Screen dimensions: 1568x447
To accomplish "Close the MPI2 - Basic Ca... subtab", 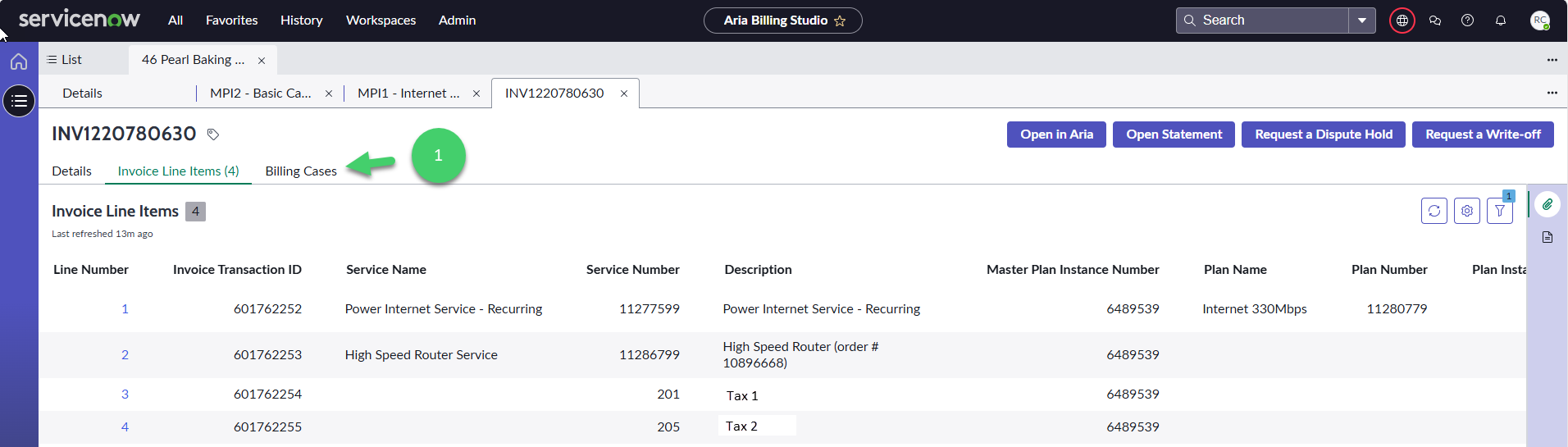I will click(x=329, y=94).
